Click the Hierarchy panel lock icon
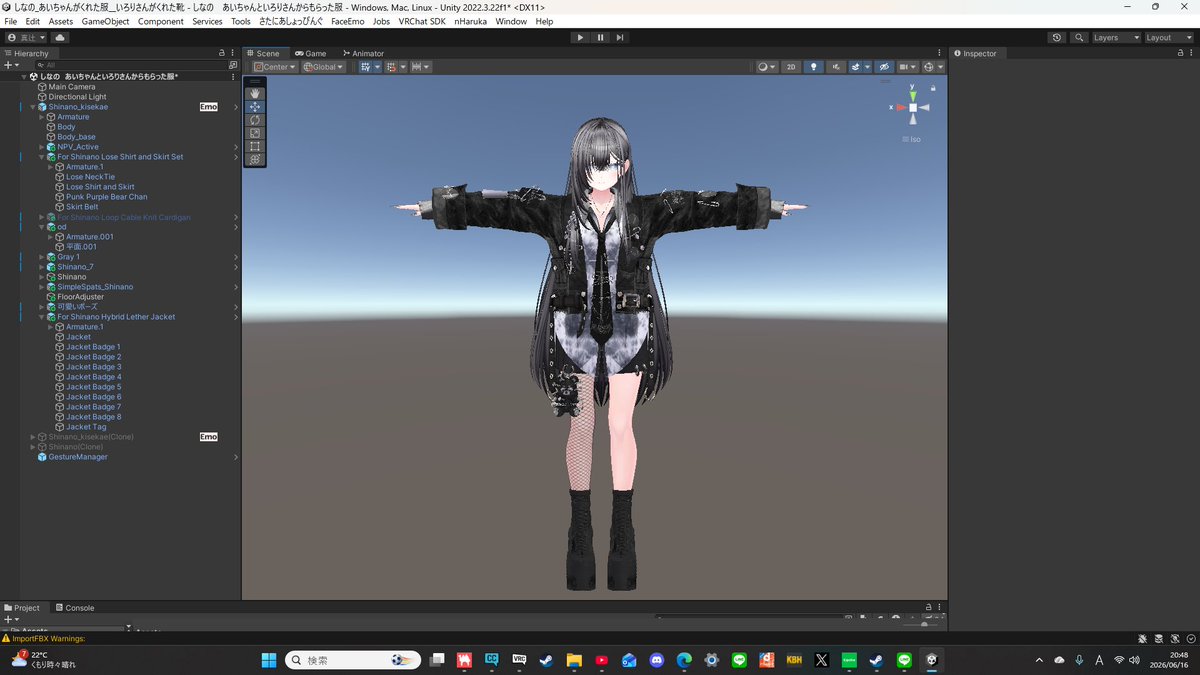This screenshot has height=675, width=1200. 222,53
